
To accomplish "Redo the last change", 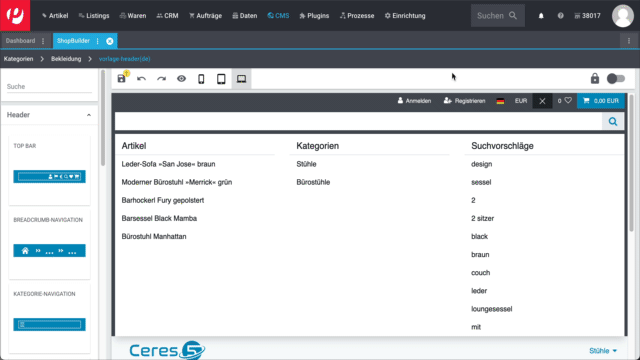I will (162, 79).
